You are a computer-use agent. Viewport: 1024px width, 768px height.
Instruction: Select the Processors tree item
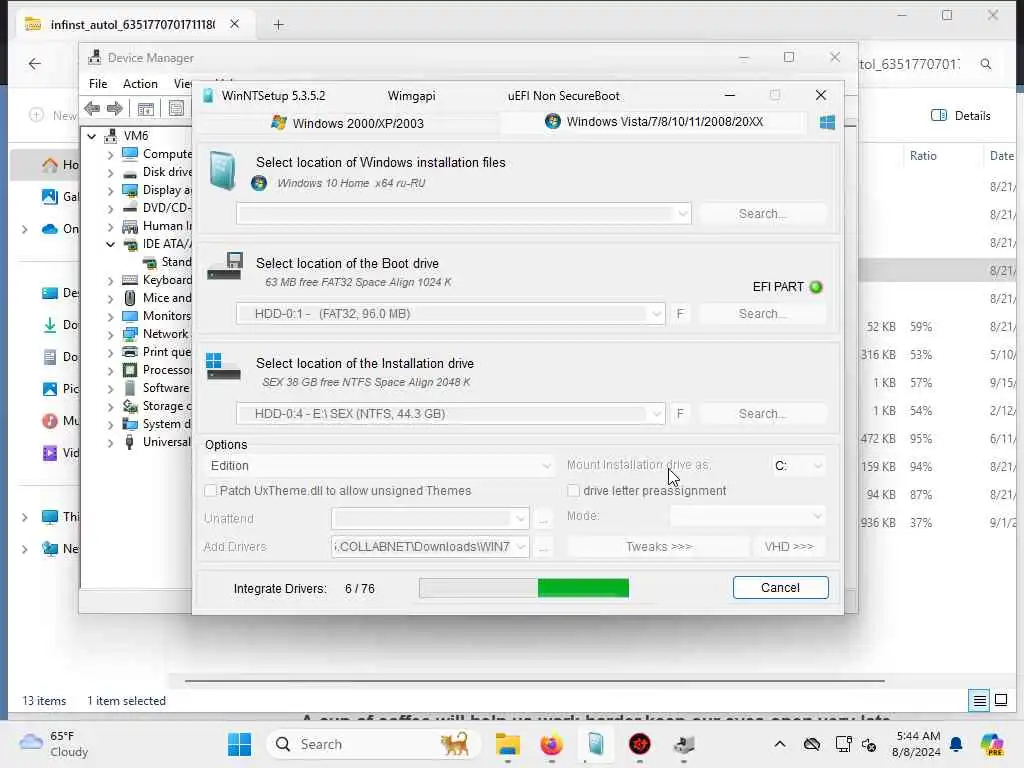coord(167,370)
